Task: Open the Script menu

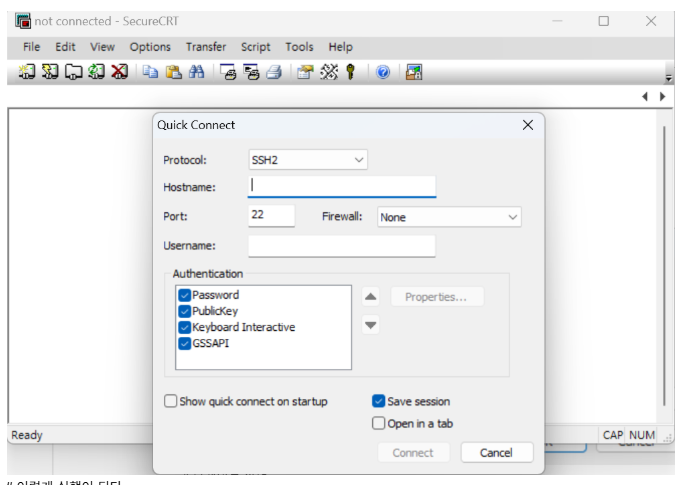Action: tap(255, 47)
